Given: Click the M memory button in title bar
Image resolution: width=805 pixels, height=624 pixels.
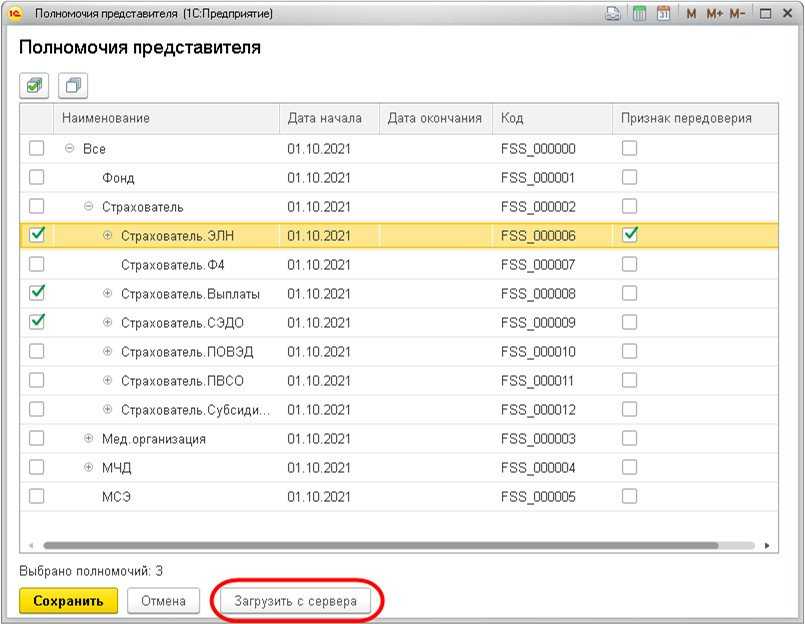Looking at the screenshot, I should (x=691, y=14).
